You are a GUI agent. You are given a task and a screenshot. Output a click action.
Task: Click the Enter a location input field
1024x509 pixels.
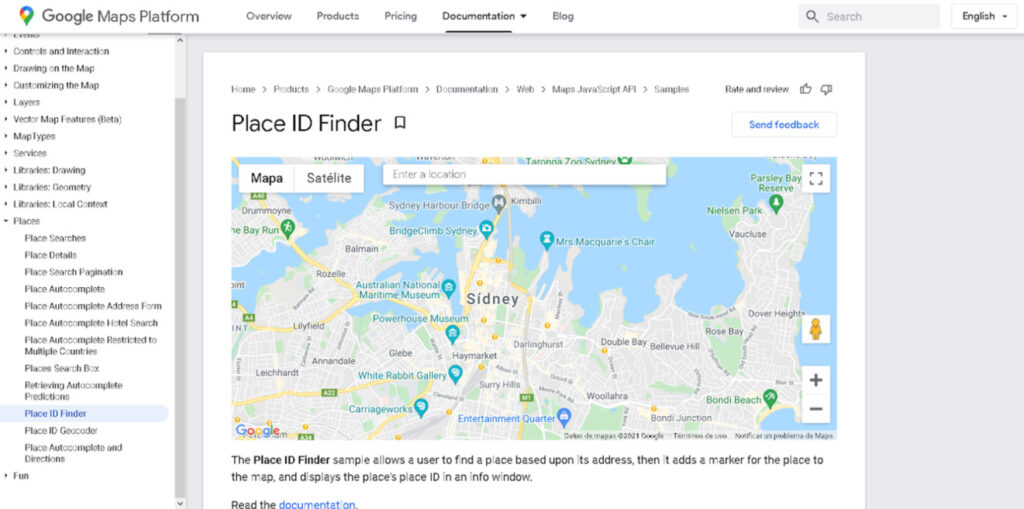pyautogui.click(x=524, y=174)
